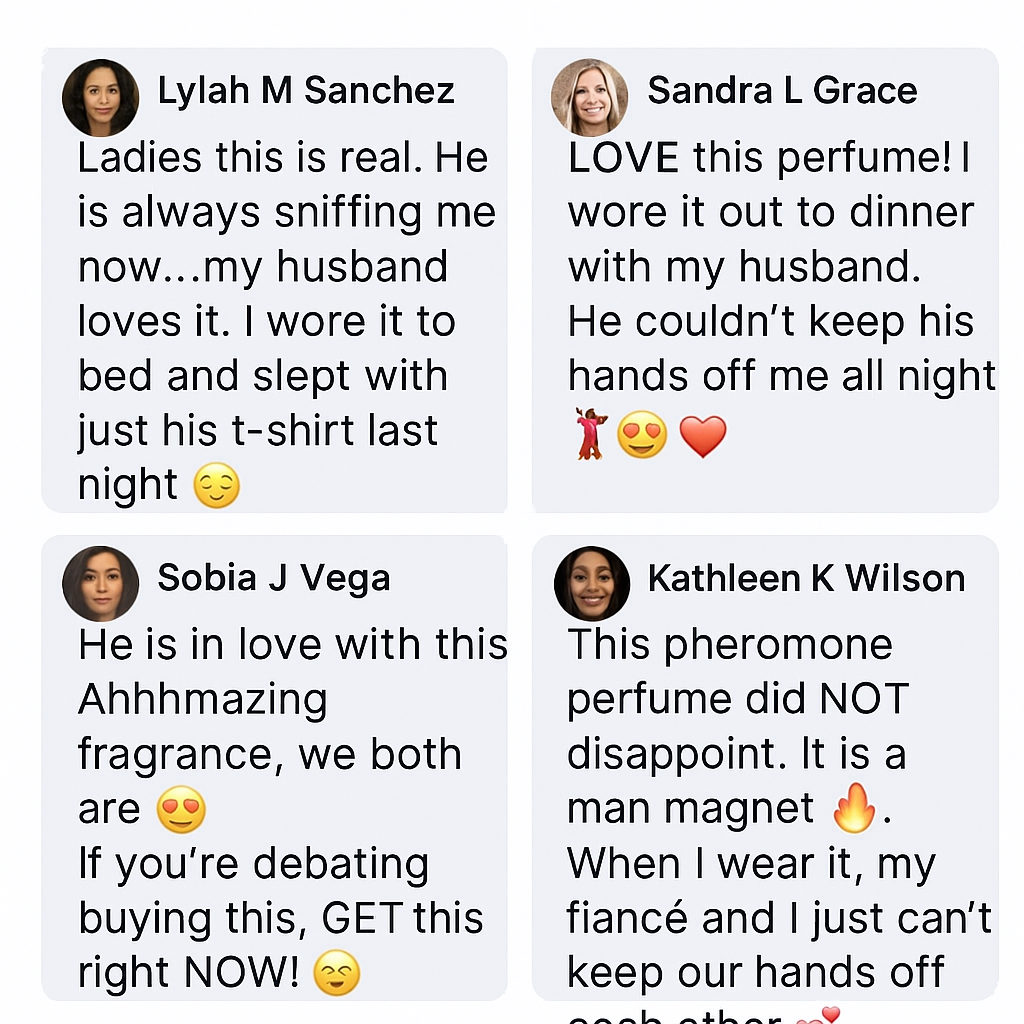Viewport: 1024px width, 1024px height.
Task: Open Kathleen K Wilson's profile picture
Action: click(592, 583)
